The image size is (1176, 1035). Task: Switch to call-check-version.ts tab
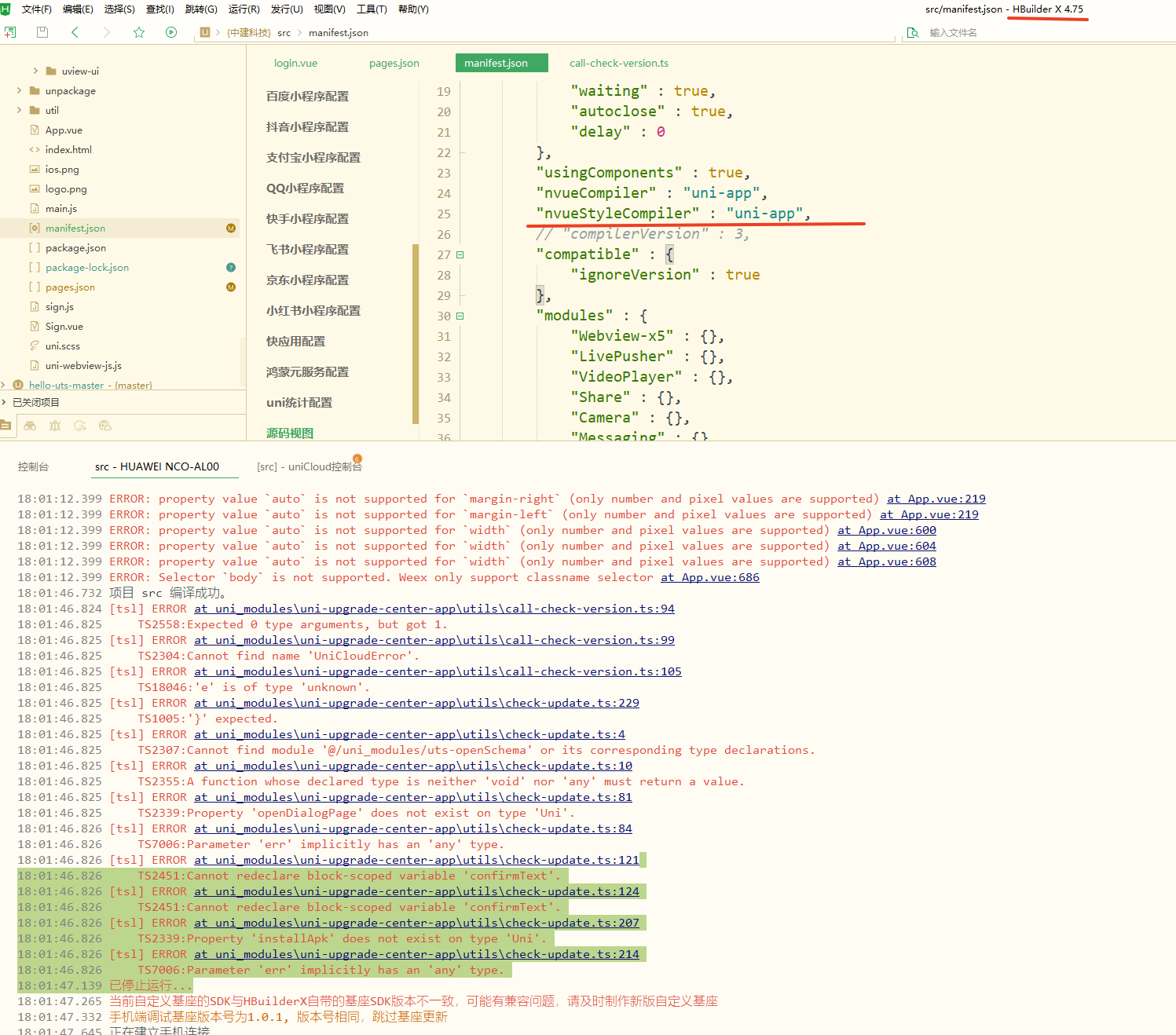pyautogui.click(x=619, y=63)
